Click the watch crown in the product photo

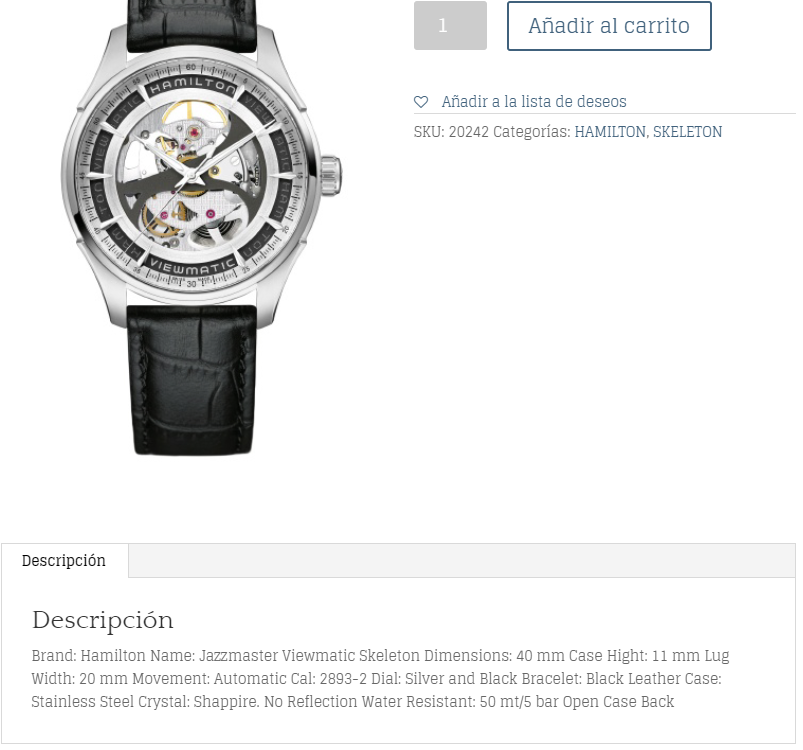coord(331,176)
